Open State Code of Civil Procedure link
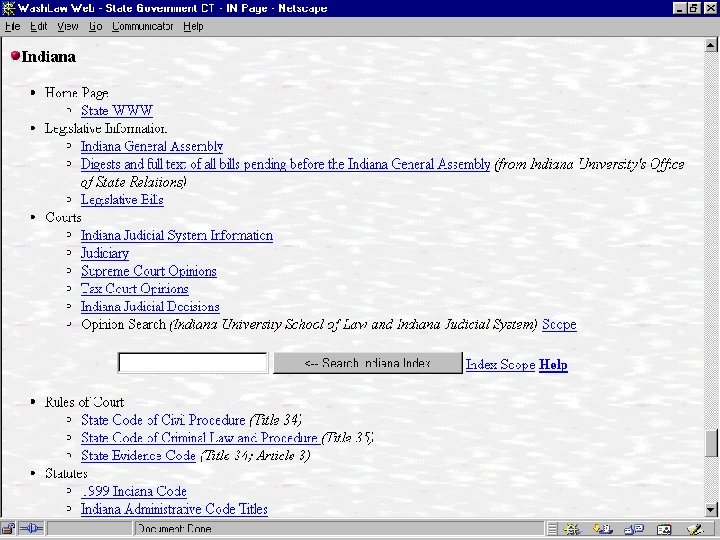The width and height of the screenshot is (720, 540). click(163, 420)
